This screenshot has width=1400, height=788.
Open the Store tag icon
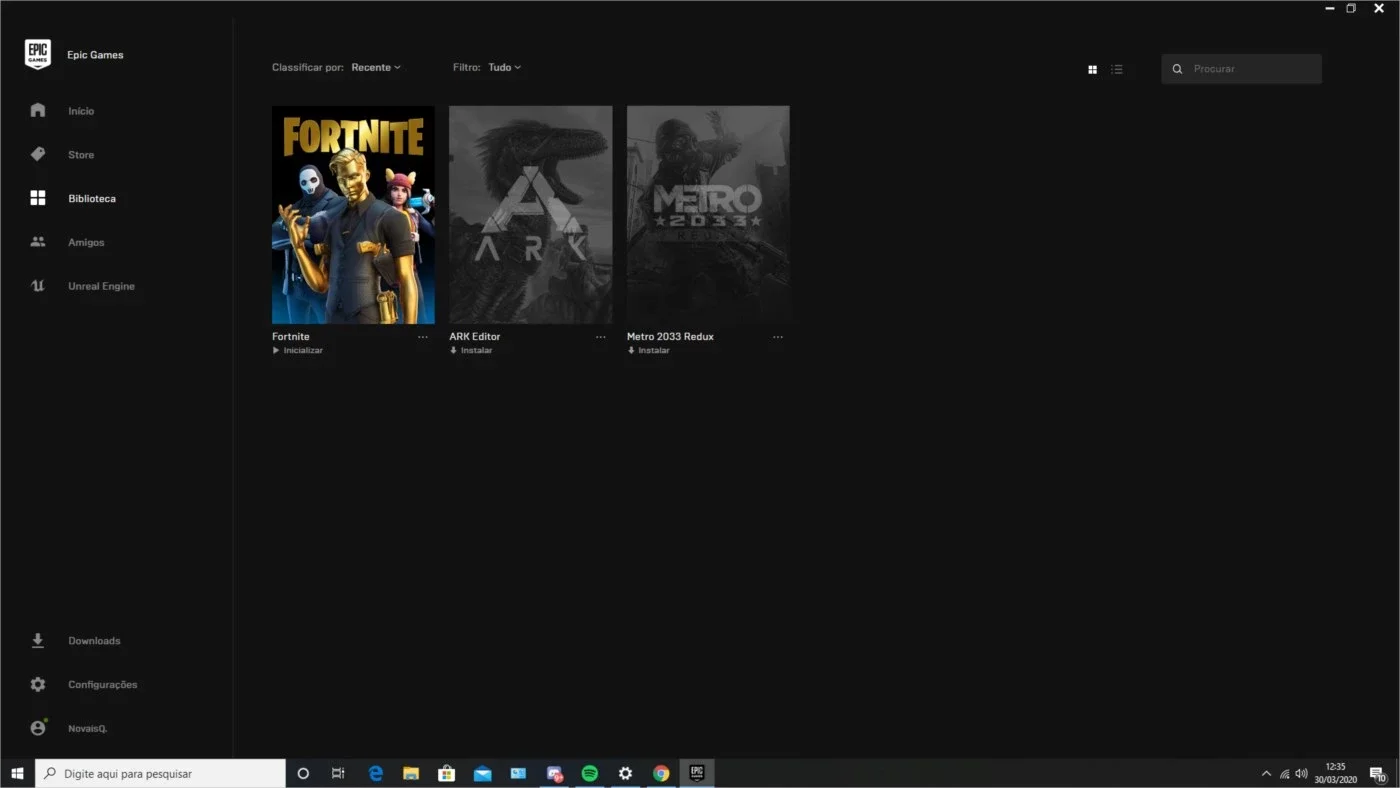coord(38,154)
